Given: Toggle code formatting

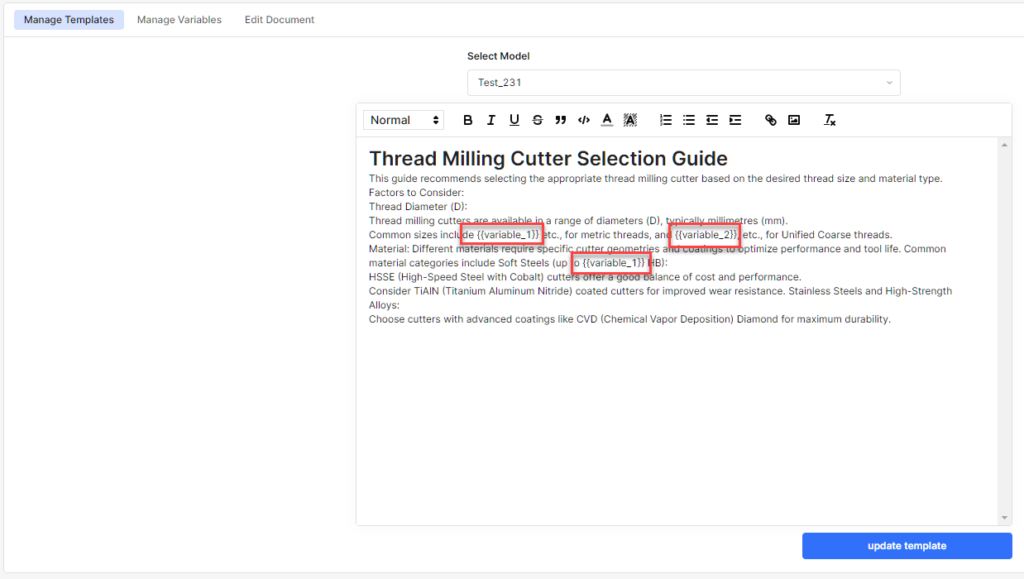Looking at the screenshot, I should click(583, 119).
